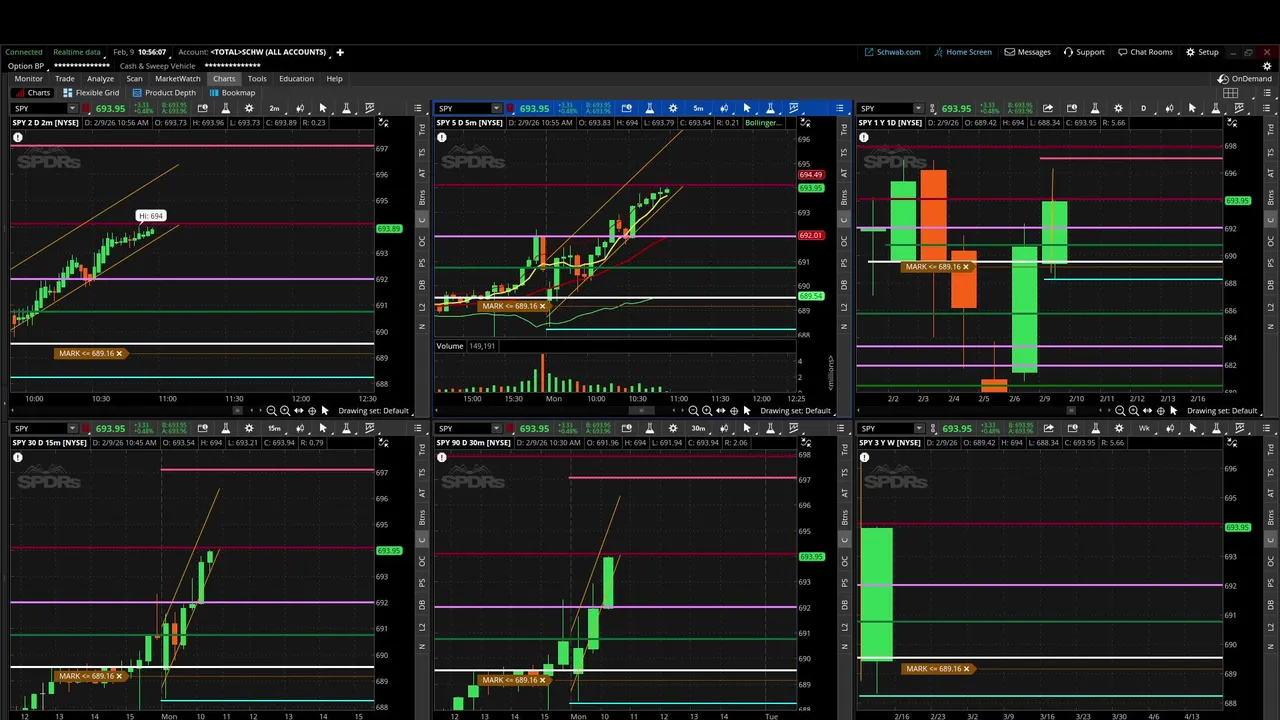Select crosshair tool below SPY 1 Y 1D chart
This screenshot has width=1280, height=720.
coord(1160,411)
